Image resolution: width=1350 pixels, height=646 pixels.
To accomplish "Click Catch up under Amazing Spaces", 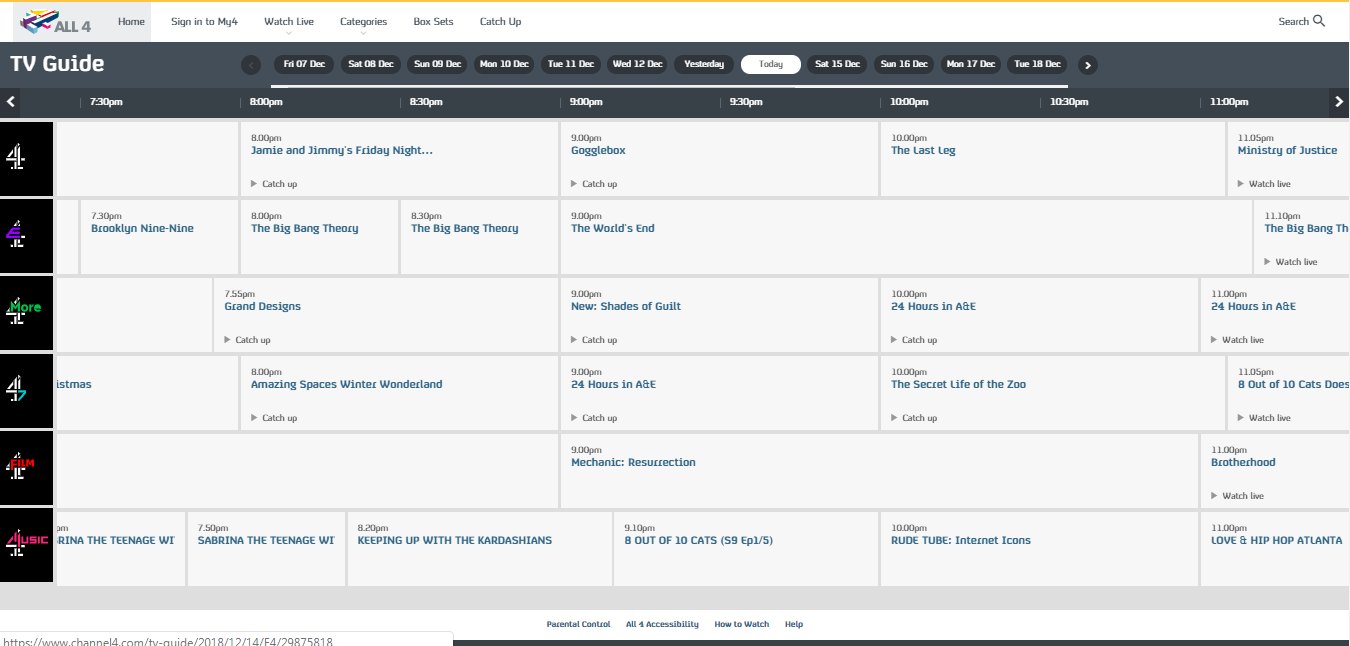I will pos(274,418).
